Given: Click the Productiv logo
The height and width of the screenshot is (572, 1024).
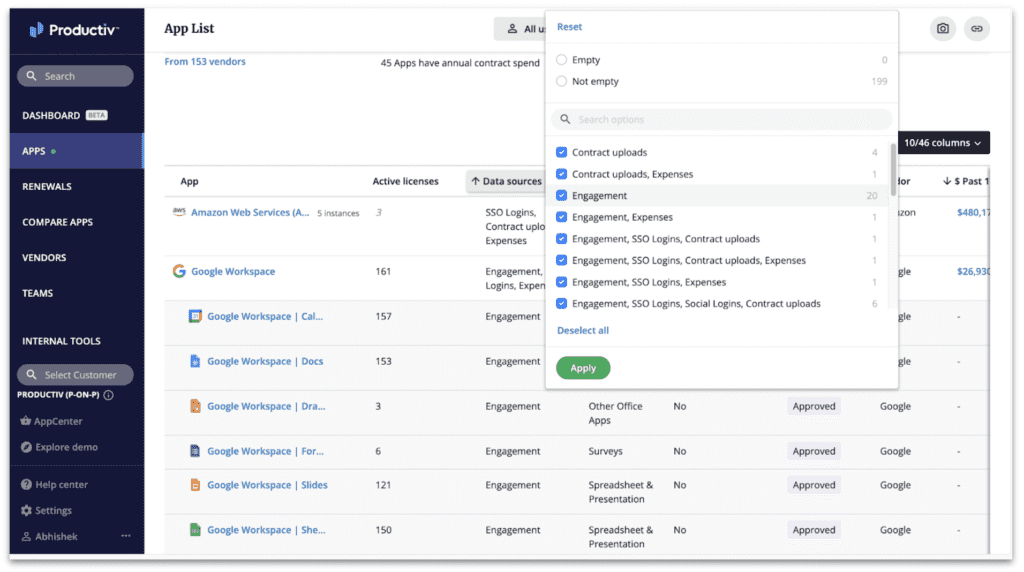Looking at the screenshot, I should [74, 29].
